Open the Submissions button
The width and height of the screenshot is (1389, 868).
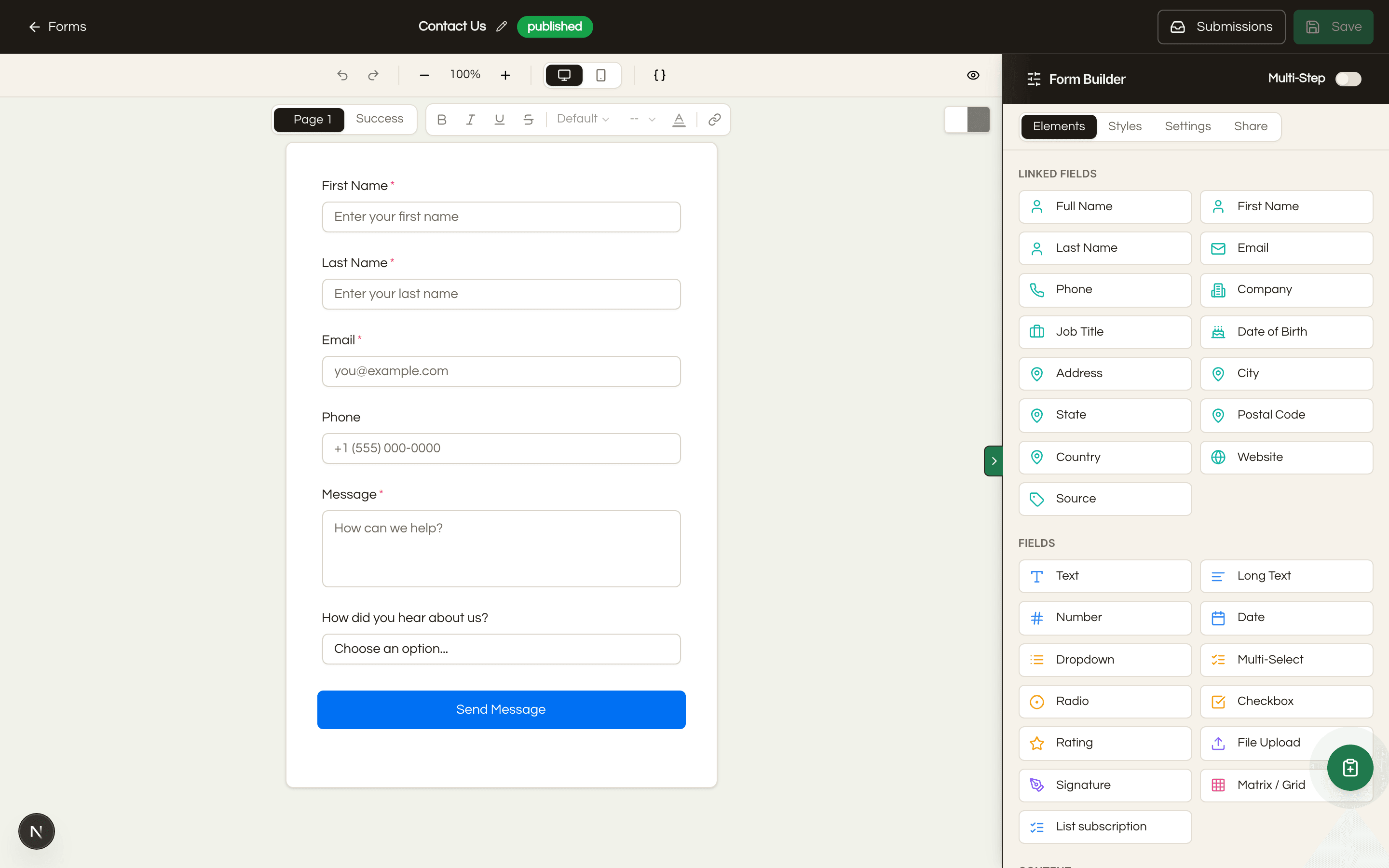1221,27
